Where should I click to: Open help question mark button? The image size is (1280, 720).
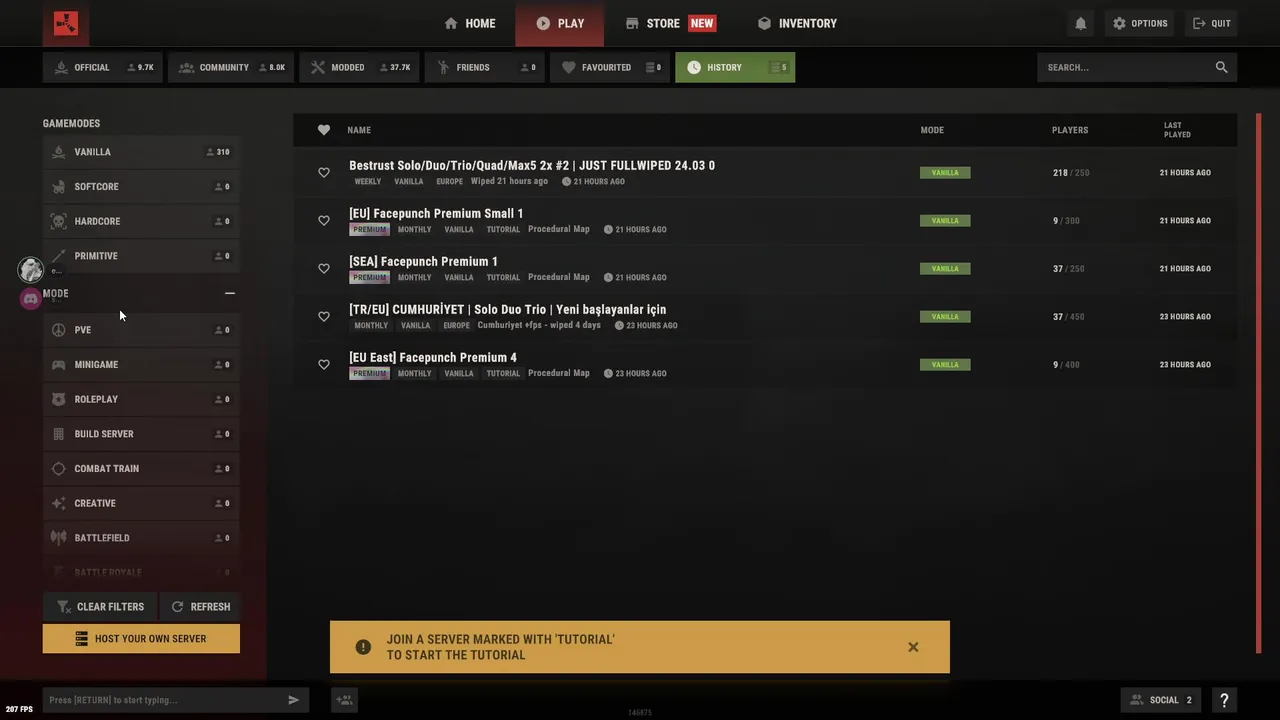tap(1224, 700)
